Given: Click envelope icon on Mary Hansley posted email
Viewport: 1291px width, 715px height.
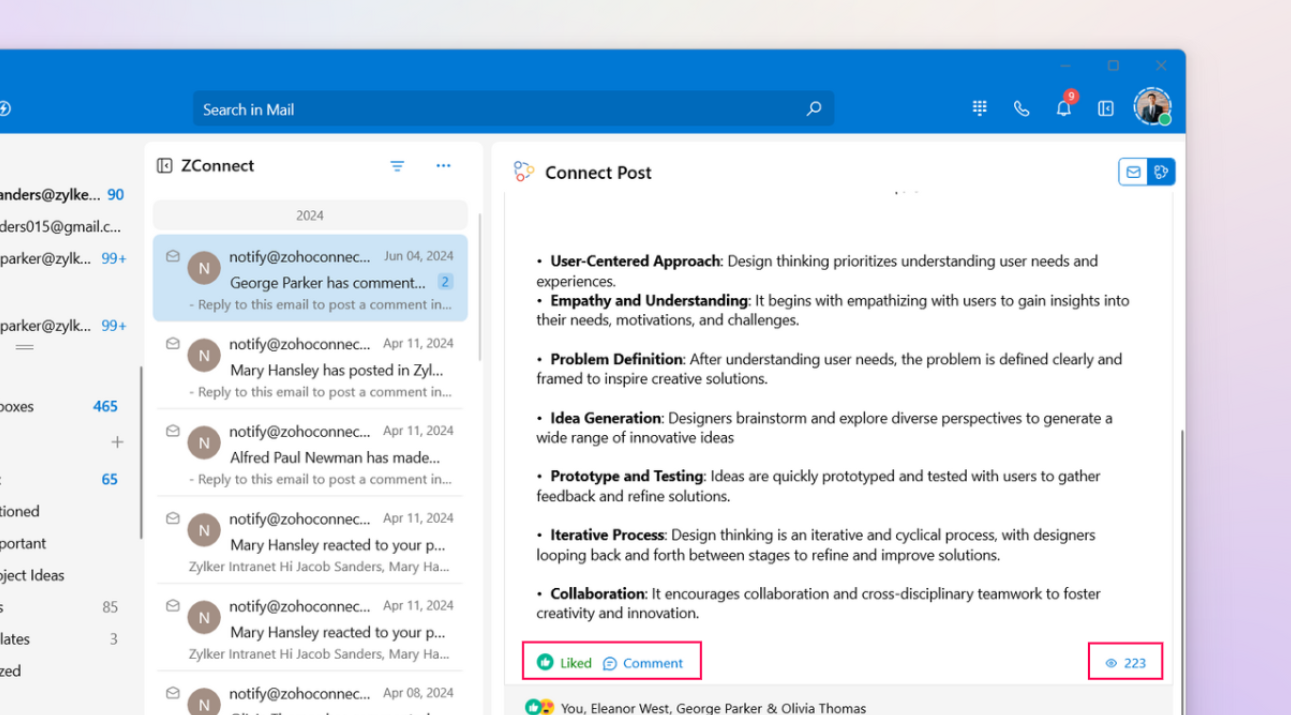Looking at the screenshot, I should click(172, 343).
